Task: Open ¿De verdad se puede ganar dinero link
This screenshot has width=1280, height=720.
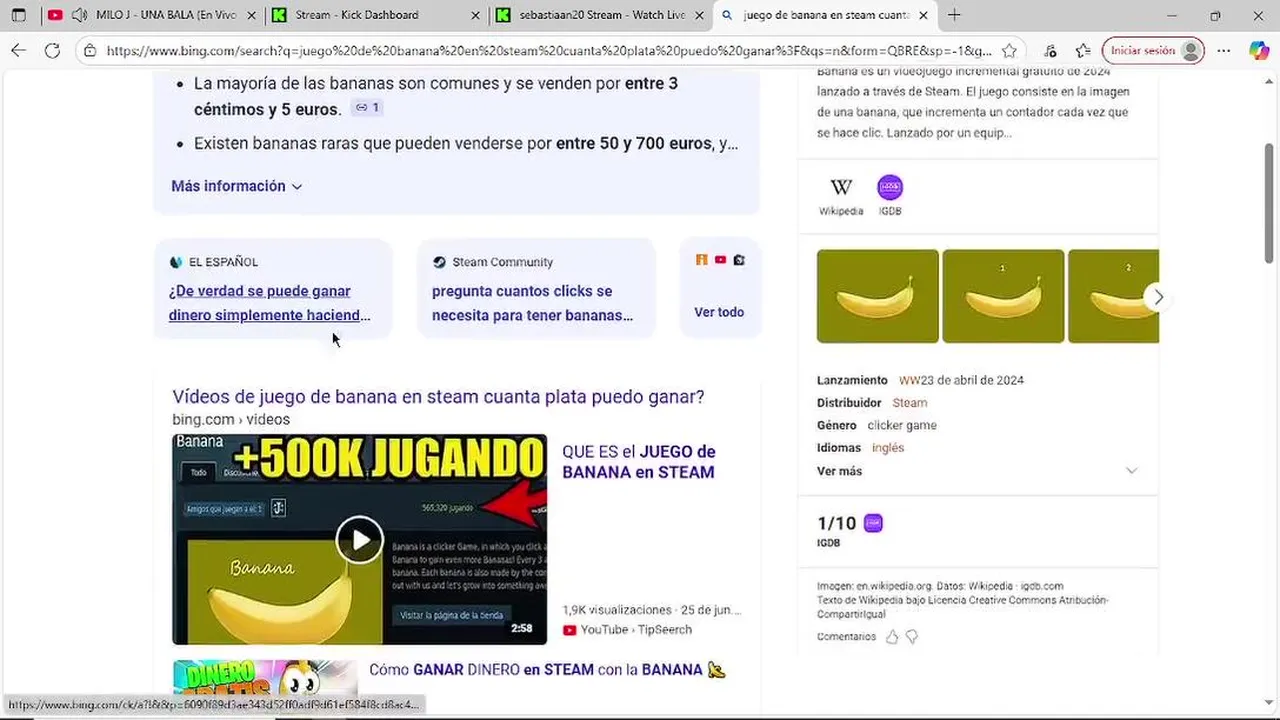Action: (269, 303)
